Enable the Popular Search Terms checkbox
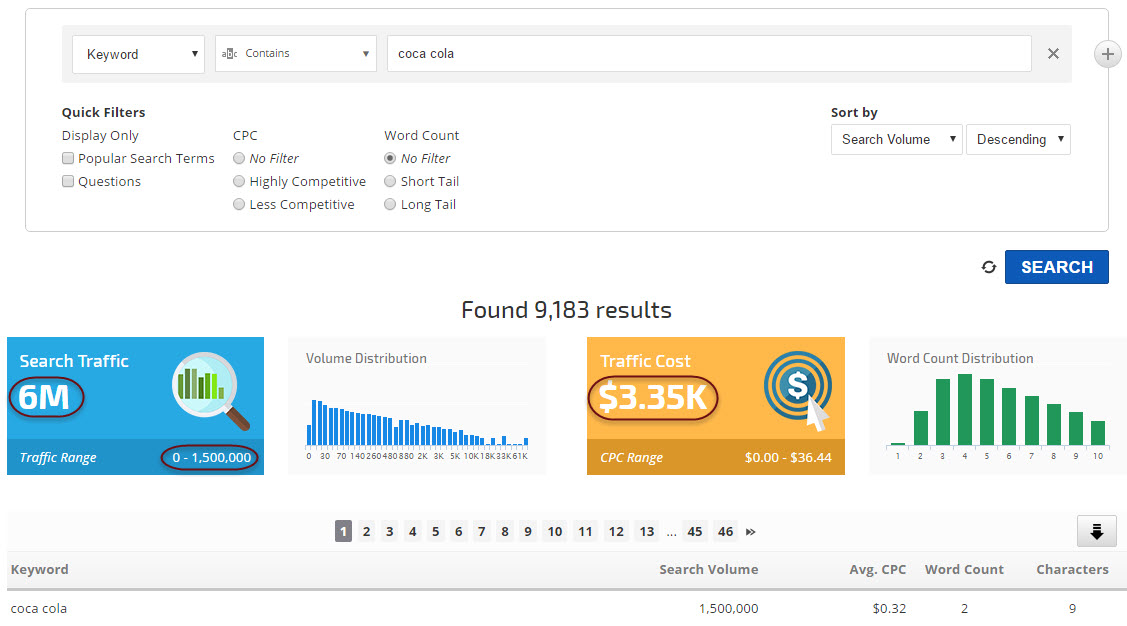Screen dimensions: 1127x626 pos(68,158)
